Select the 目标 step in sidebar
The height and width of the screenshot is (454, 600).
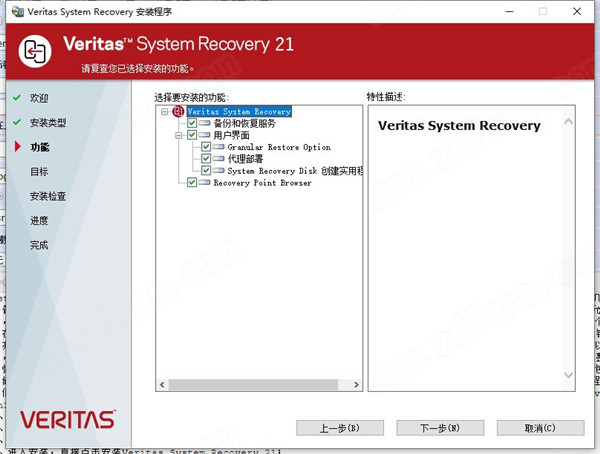(x=39, y=171)
